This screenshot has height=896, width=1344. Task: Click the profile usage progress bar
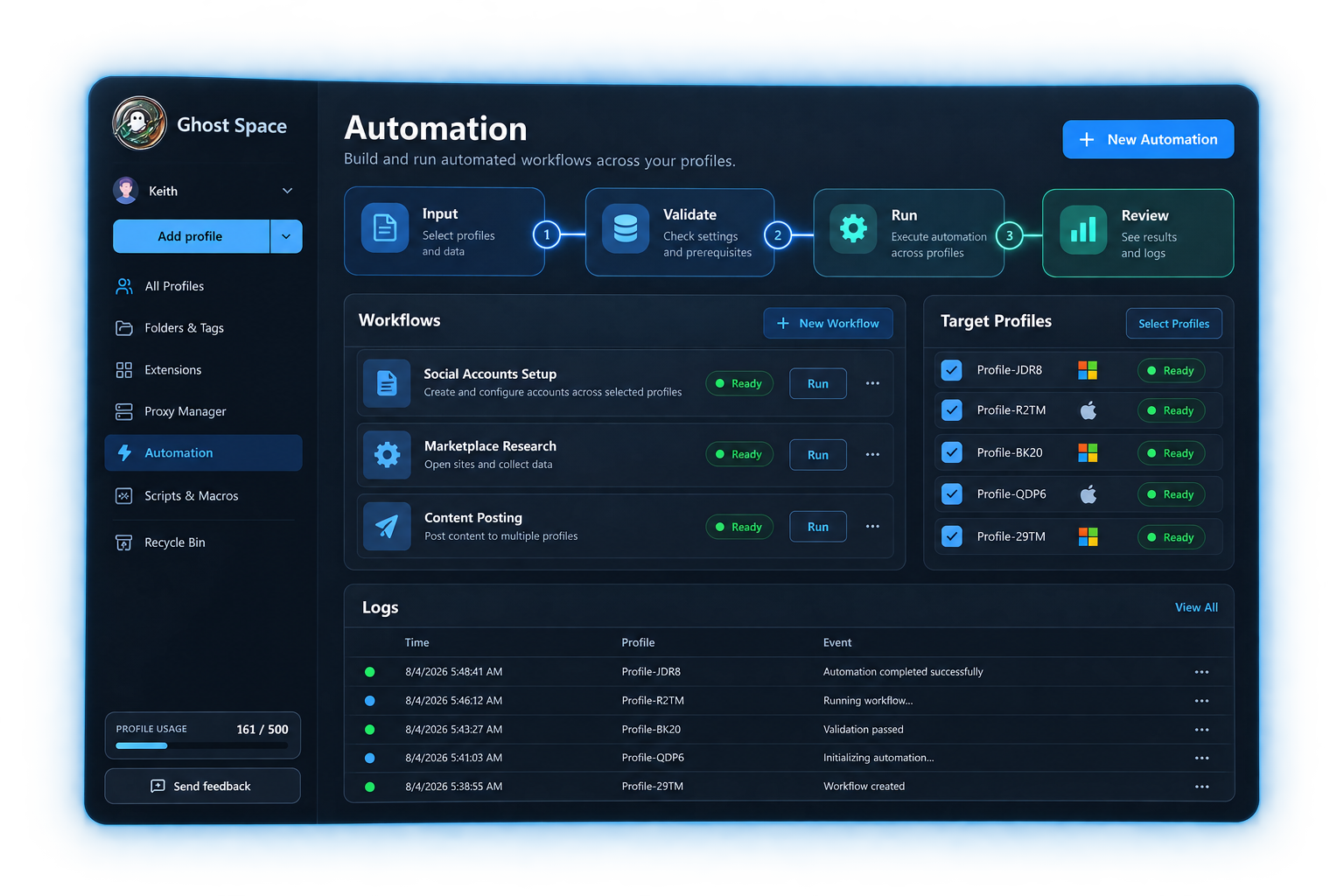[x=202, y=745]
